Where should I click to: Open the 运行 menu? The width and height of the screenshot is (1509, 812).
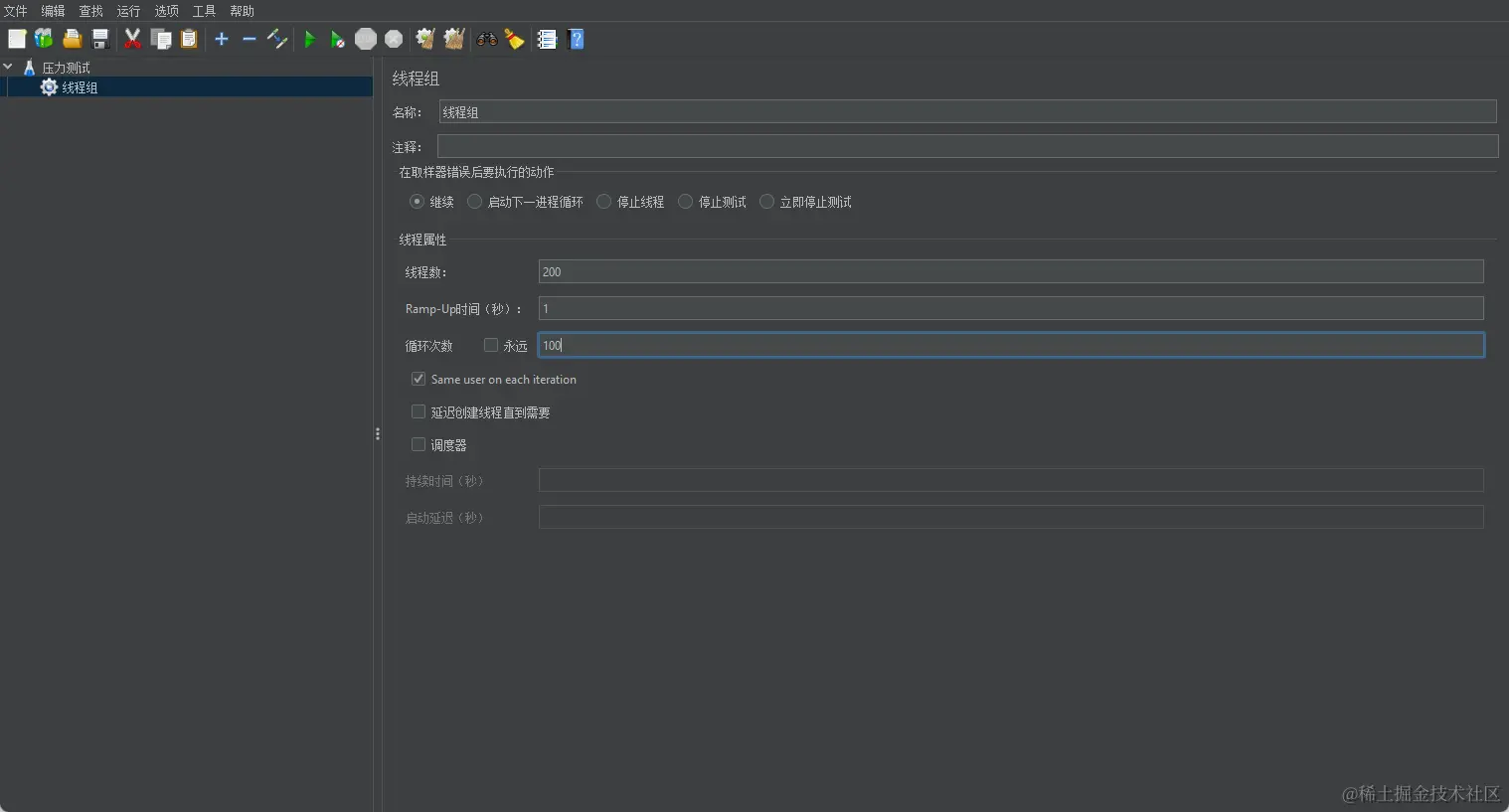(128, 11)
